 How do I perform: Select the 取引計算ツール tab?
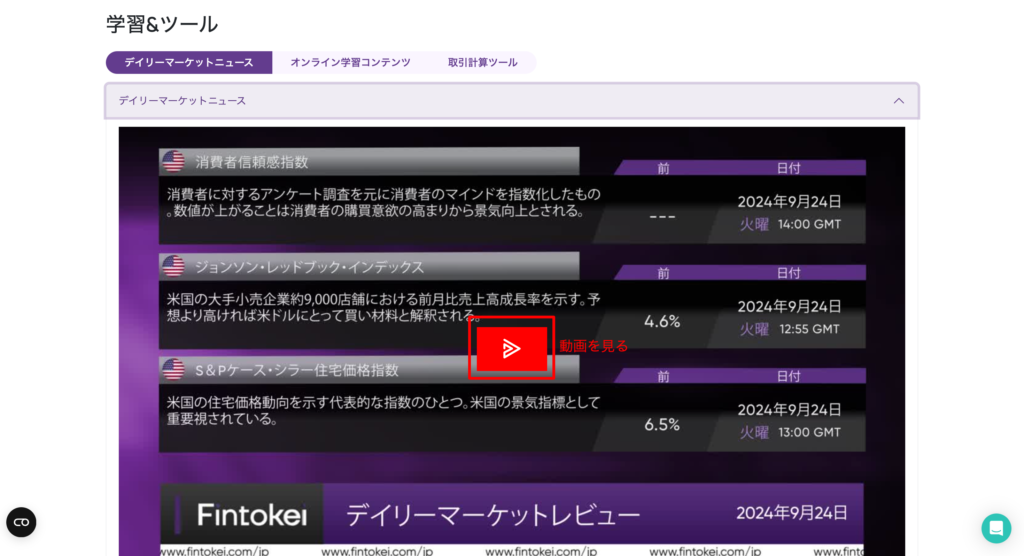483,63
